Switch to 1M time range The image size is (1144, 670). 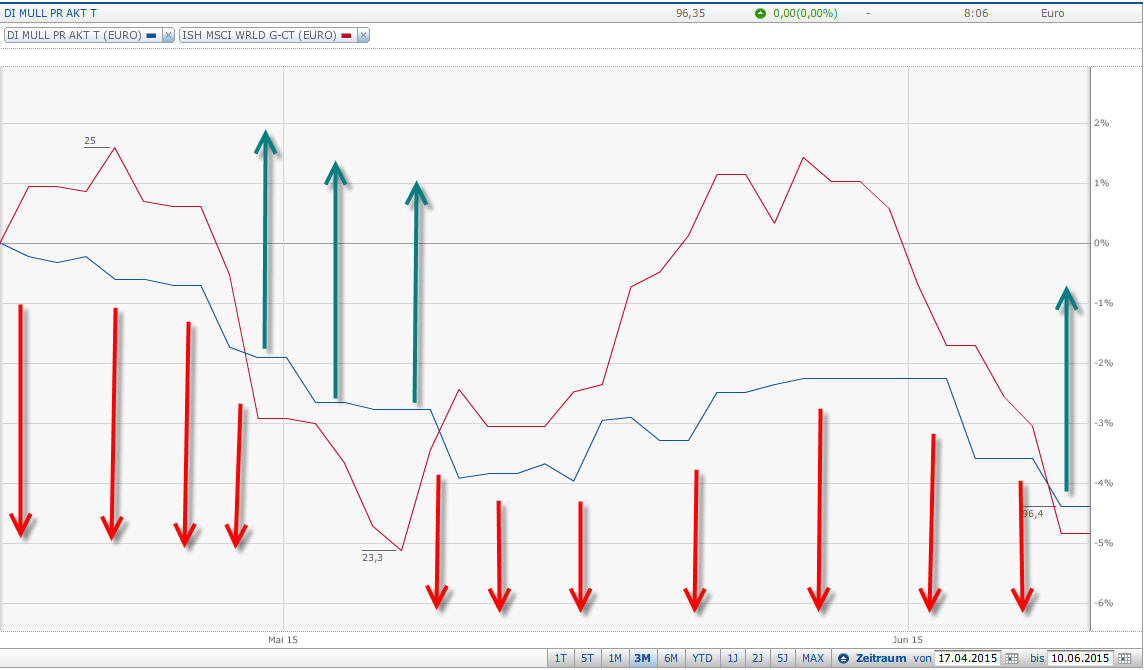click(615, 658)
